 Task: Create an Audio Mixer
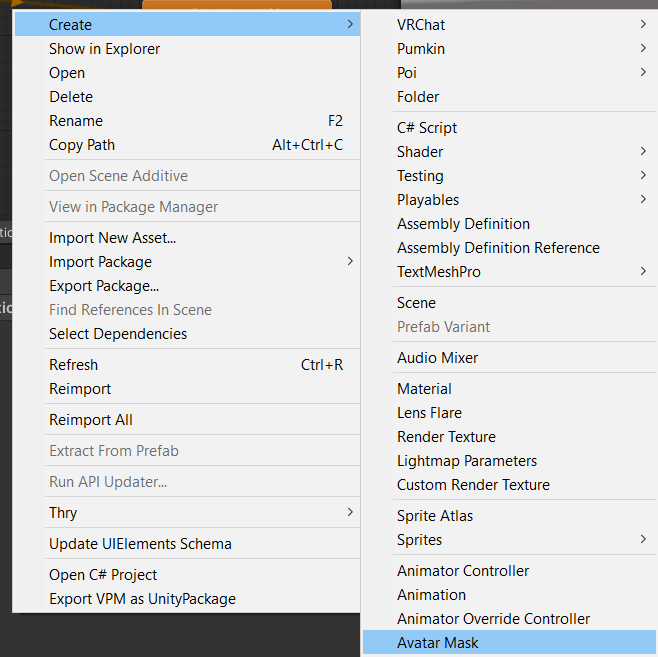click(x=509, y=357)
